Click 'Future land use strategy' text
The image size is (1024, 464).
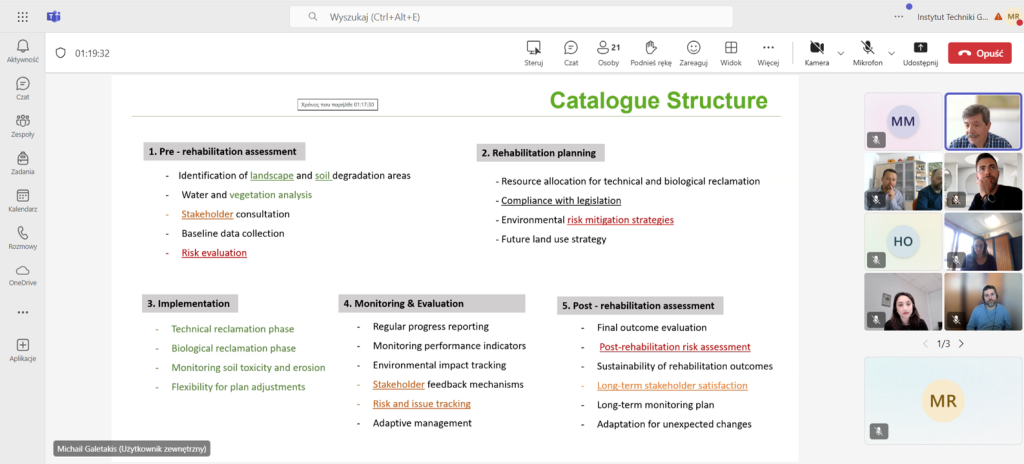(554, 239)
